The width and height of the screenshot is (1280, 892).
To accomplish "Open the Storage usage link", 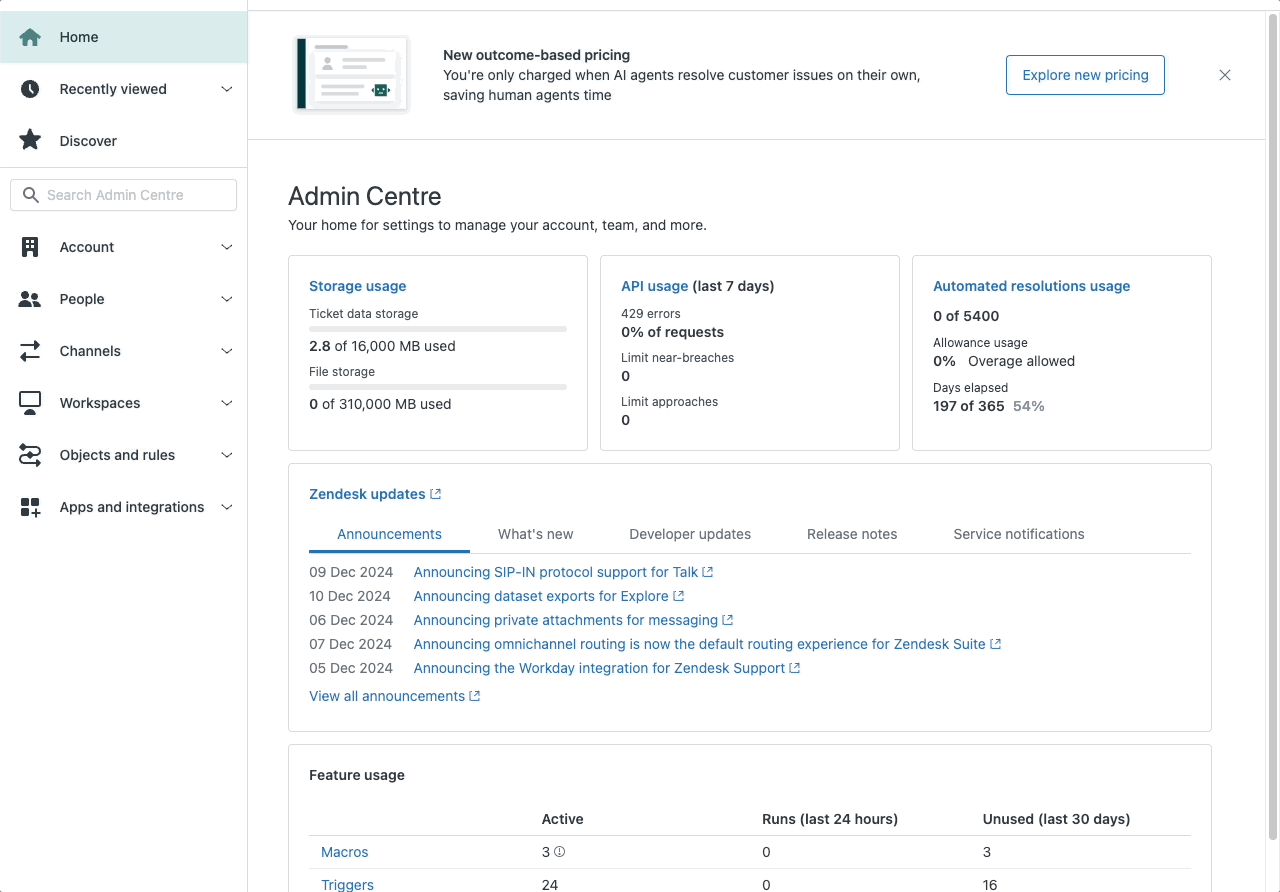I will coord(358,286).
